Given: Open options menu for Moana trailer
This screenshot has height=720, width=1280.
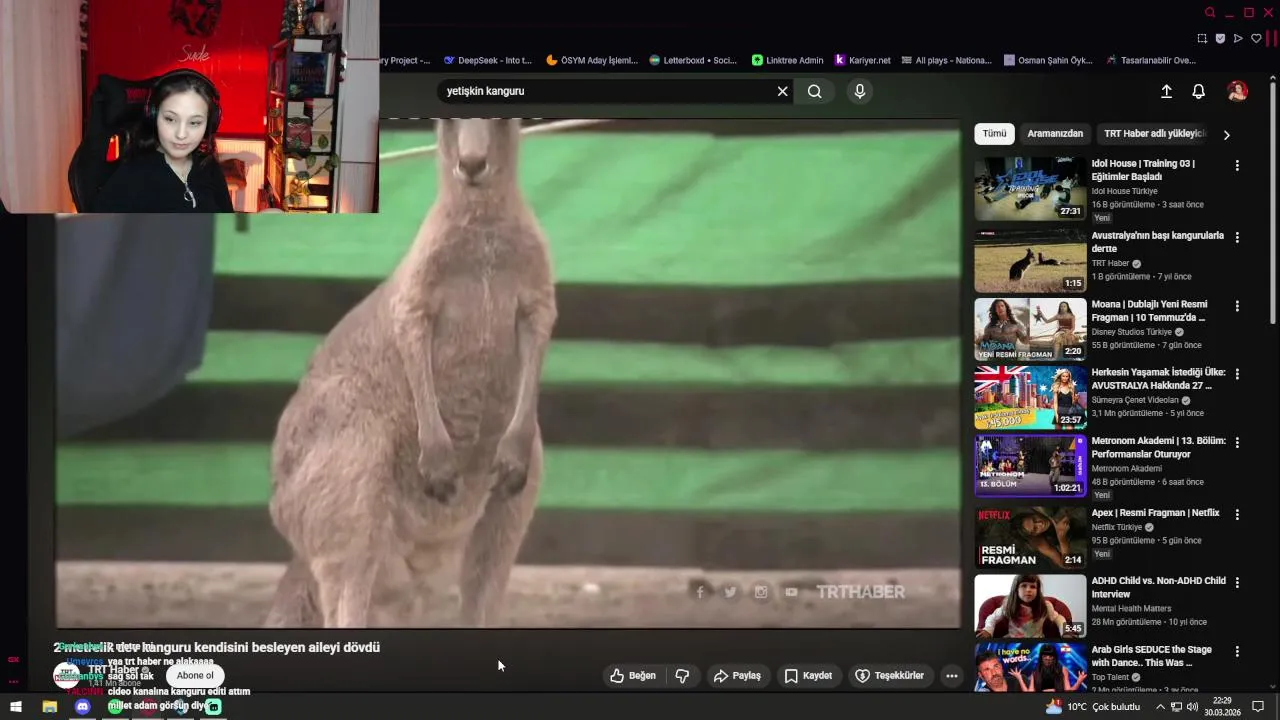Looking at the screenshot, I should click(x=1237, y=306).
